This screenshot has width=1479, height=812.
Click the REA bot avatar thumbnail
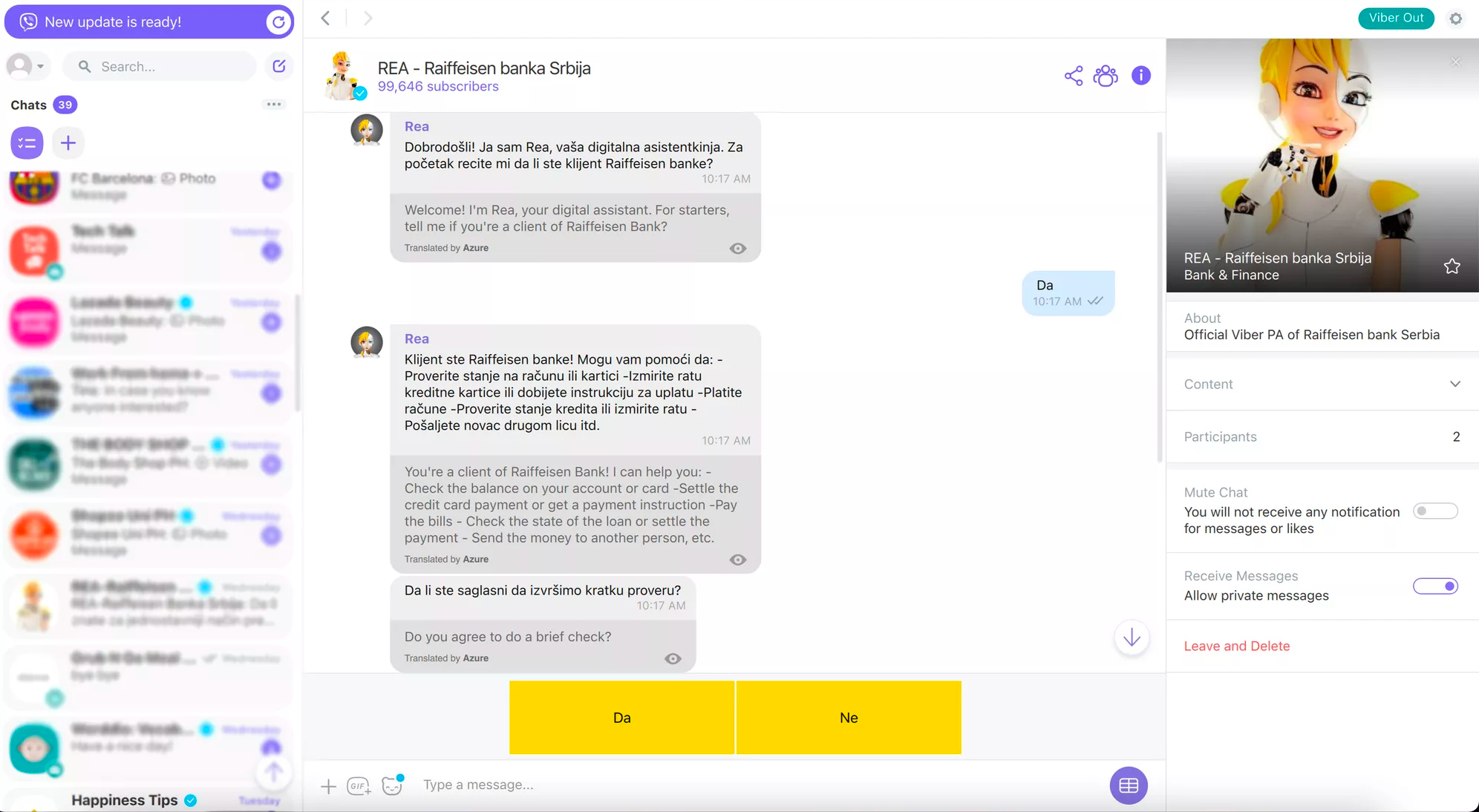[x=345, y=75]
